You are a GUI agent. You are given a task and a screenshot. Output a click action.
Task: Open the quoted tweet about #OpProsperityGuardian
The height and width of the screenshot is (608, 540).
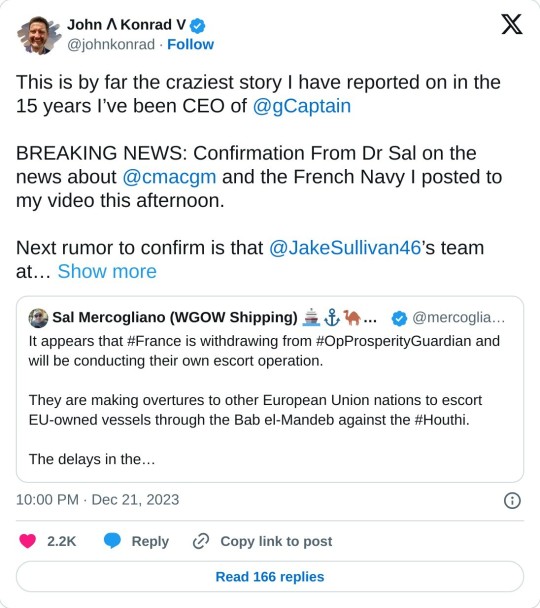pos(270,389)
